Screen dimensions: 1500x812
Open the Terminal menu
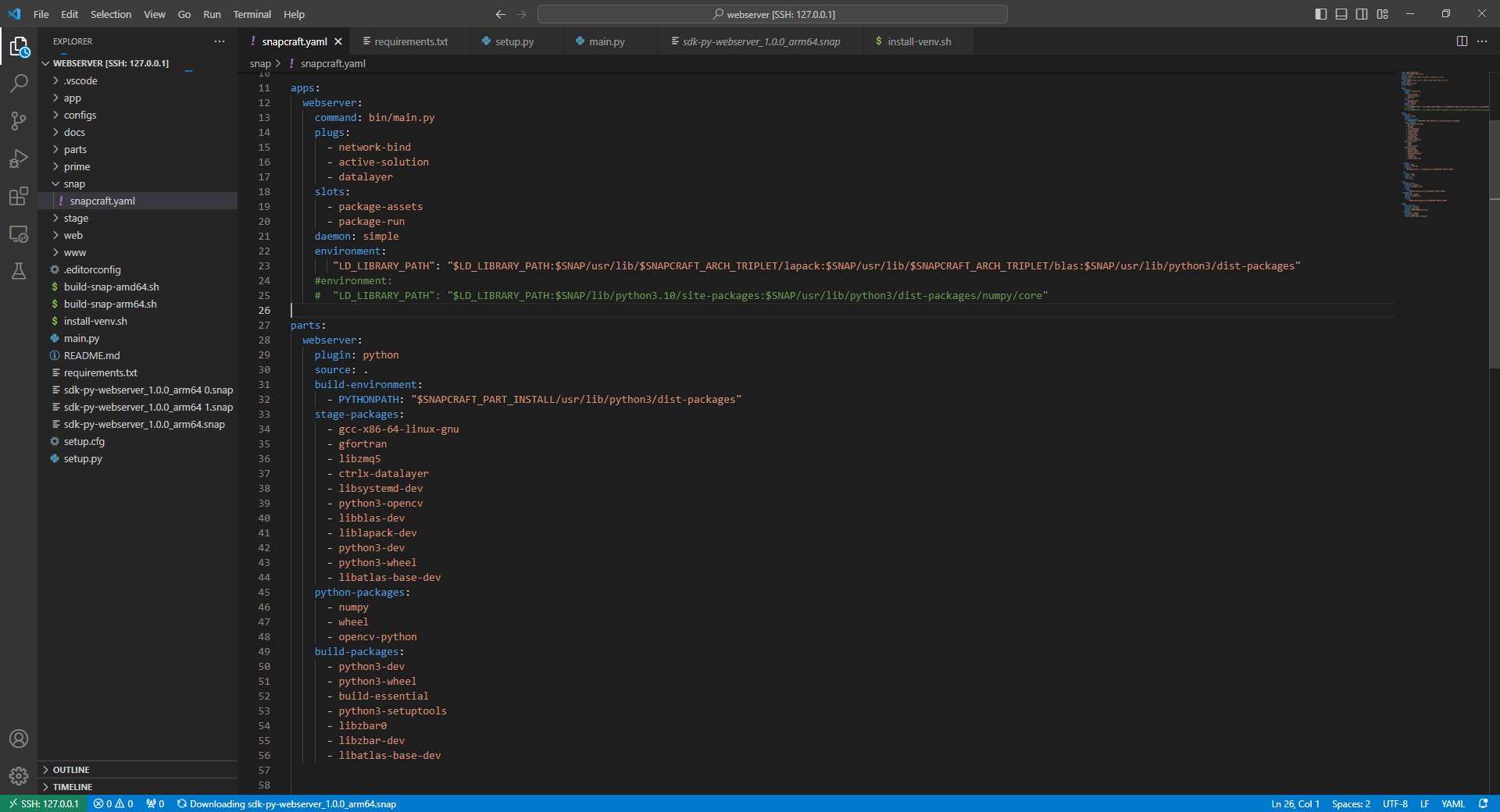(x=252, y=14)
